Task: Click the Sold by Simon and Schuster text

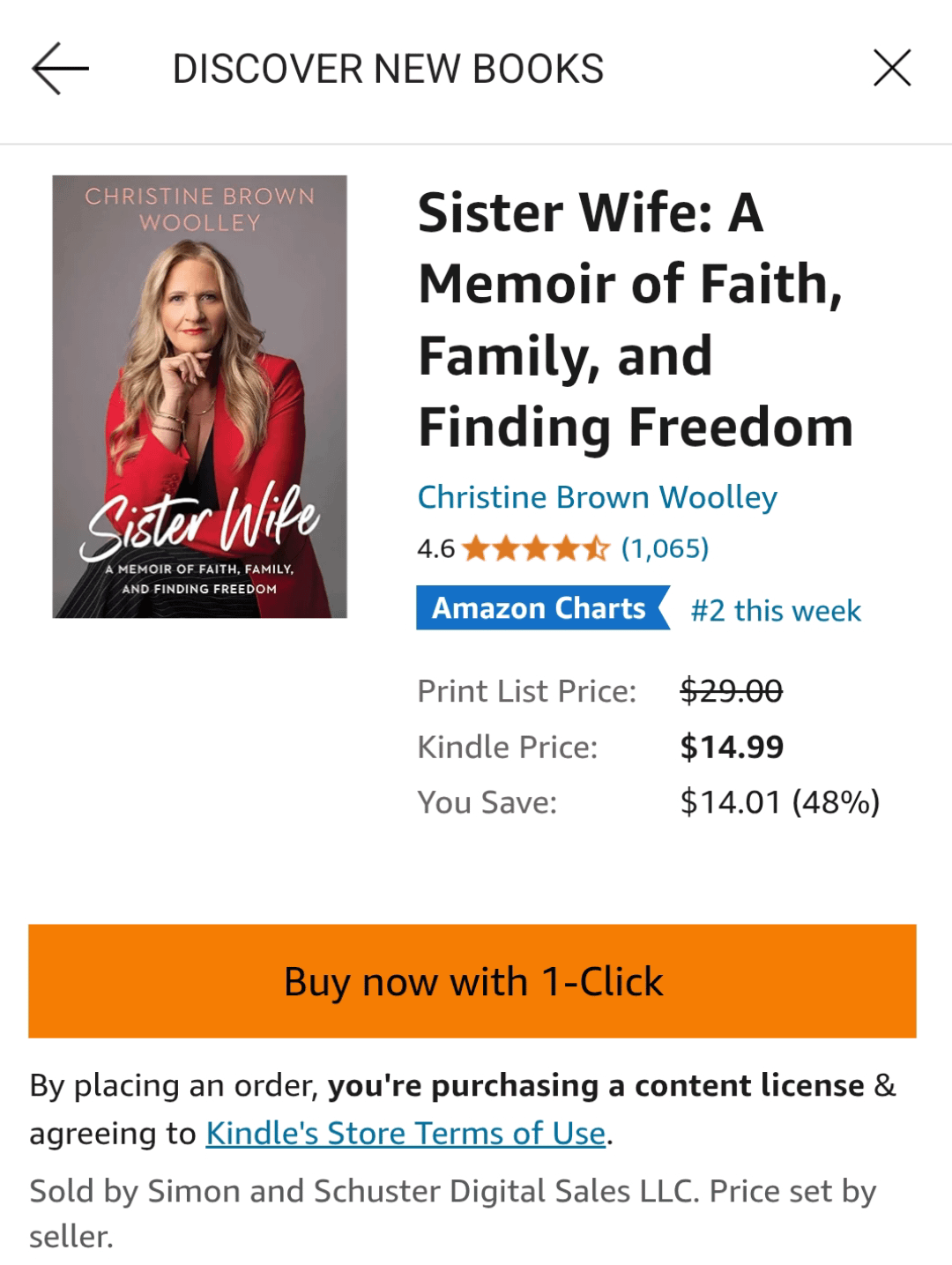Action: click(x=452, y=1212)
